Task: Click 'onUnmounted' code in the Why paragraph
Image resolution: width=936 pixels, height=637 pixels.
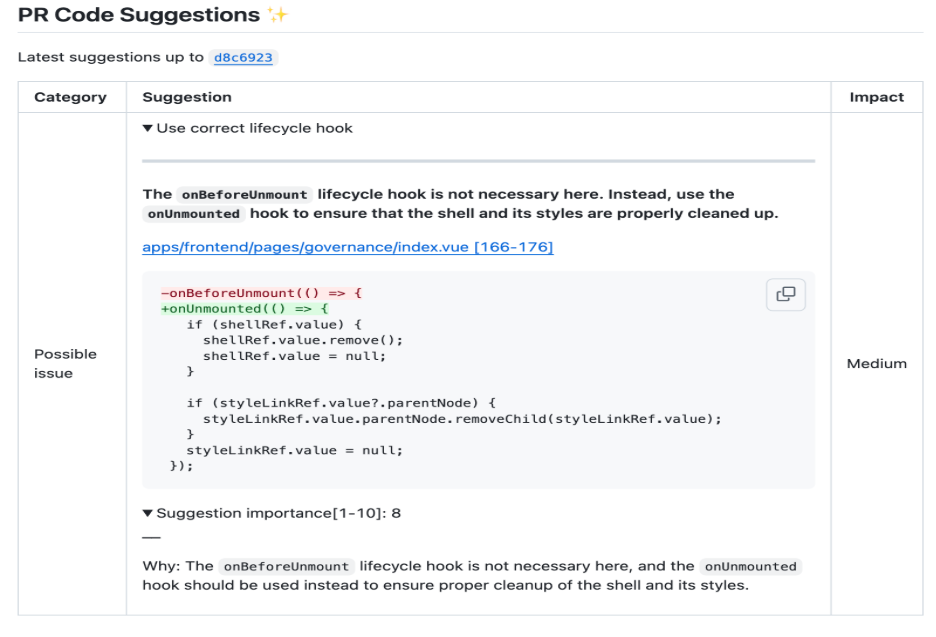Action: [x=750, y=567]
